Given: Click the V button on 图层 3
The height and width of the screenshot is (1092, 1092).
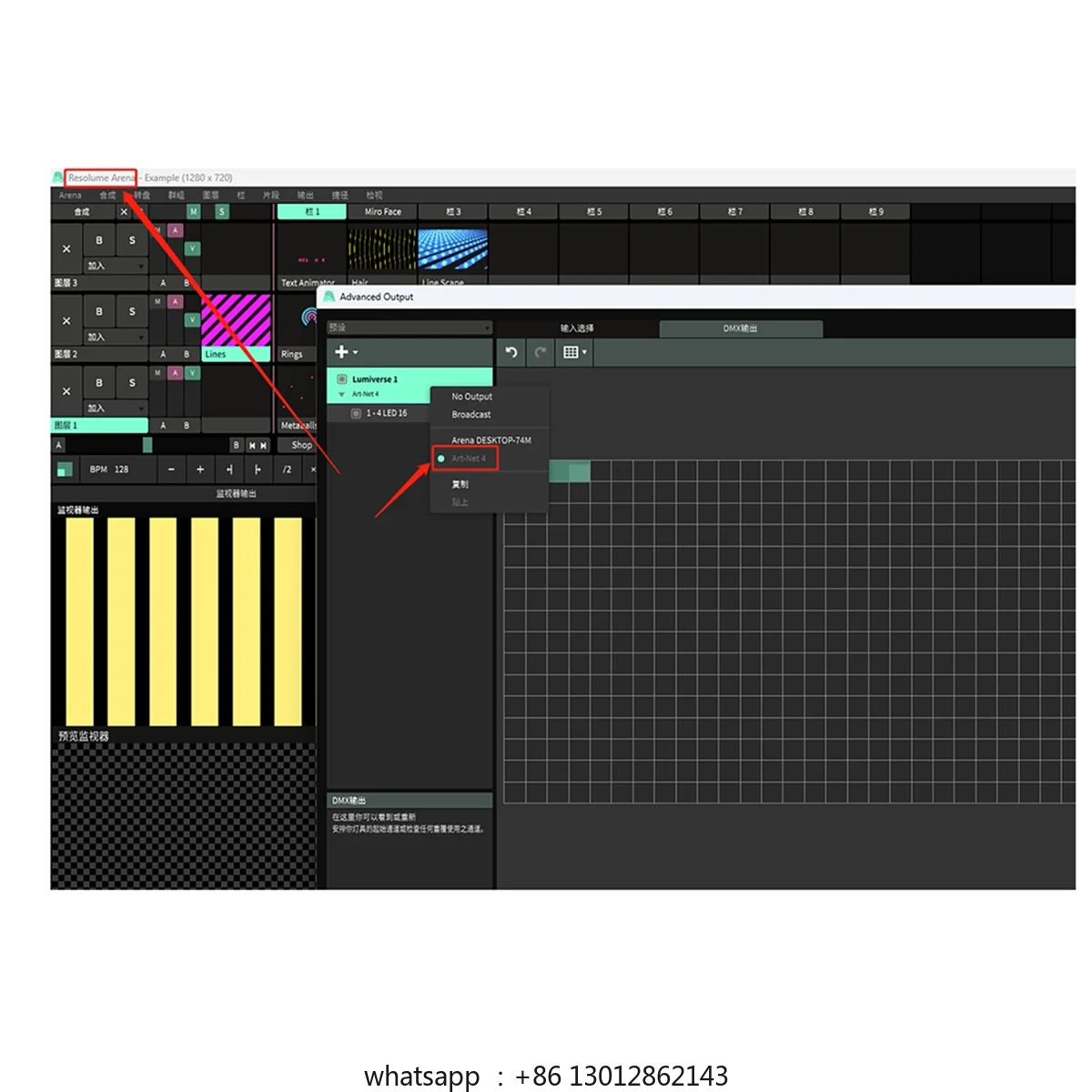Looking at the screenshot, I should pyautogui.click(x=192, y=248).
